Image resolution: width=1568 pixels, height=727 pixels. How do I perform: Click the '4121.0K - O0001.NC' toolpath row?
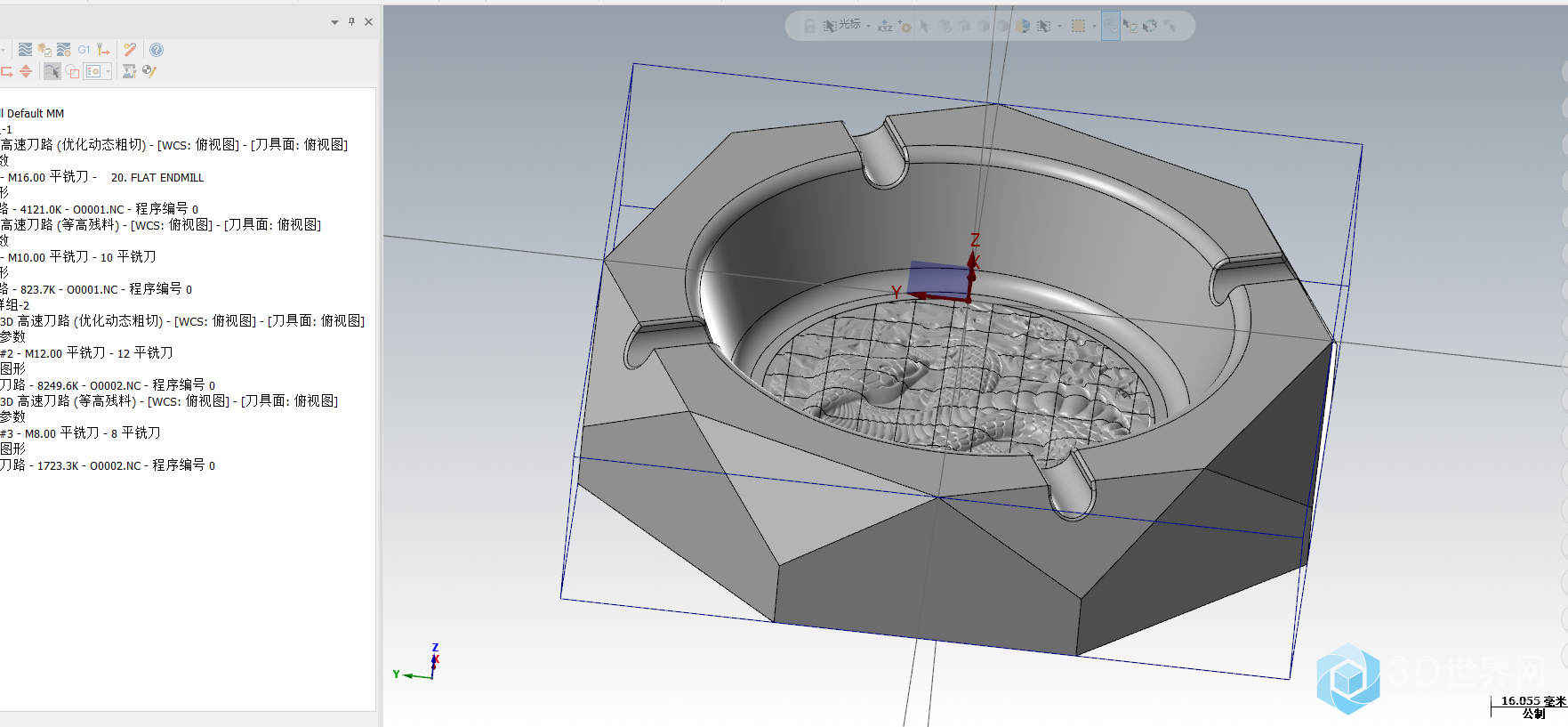pyautogui.click(x=99, y=209)
